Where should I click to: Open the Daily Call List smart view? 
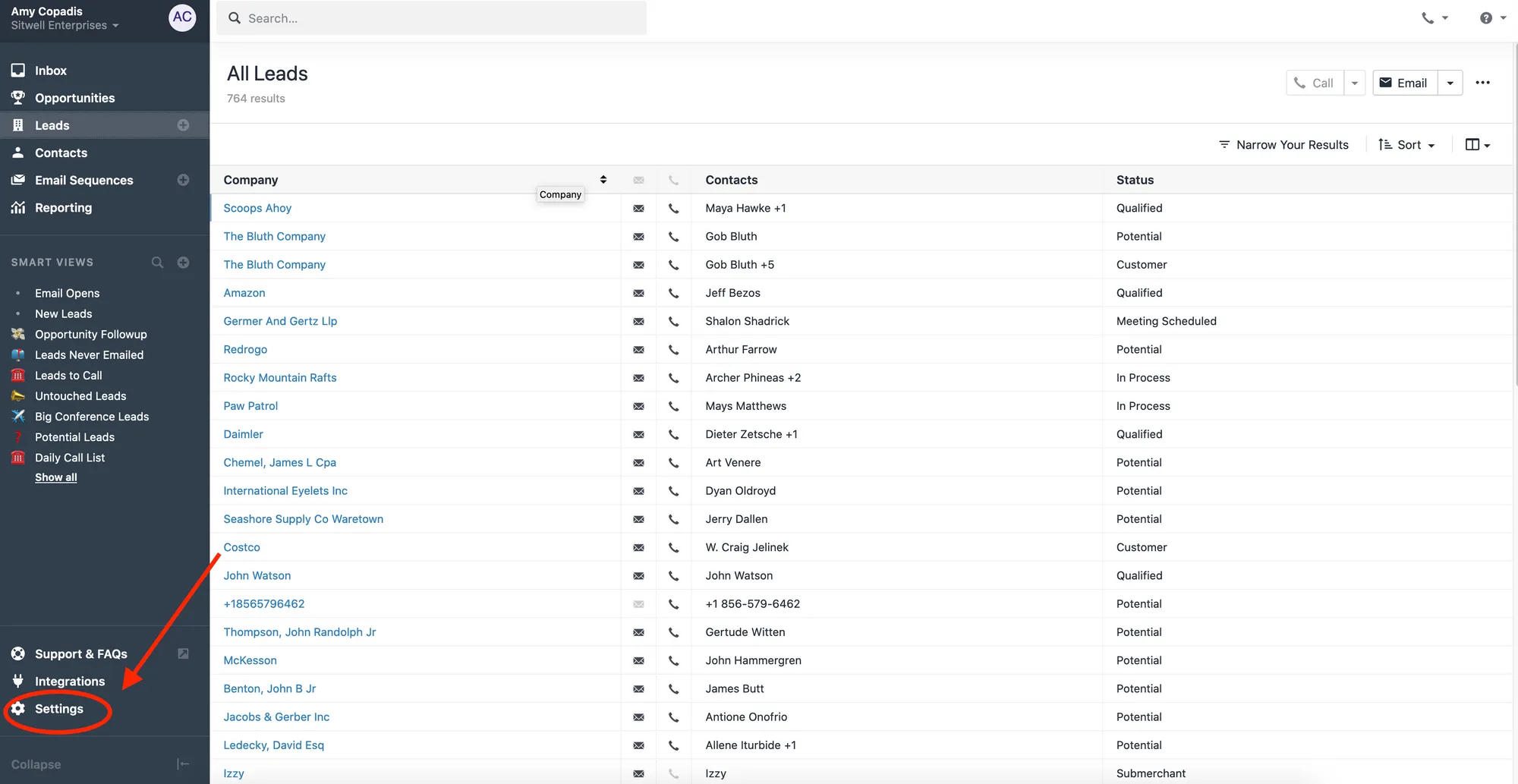[x=70, y=458]
